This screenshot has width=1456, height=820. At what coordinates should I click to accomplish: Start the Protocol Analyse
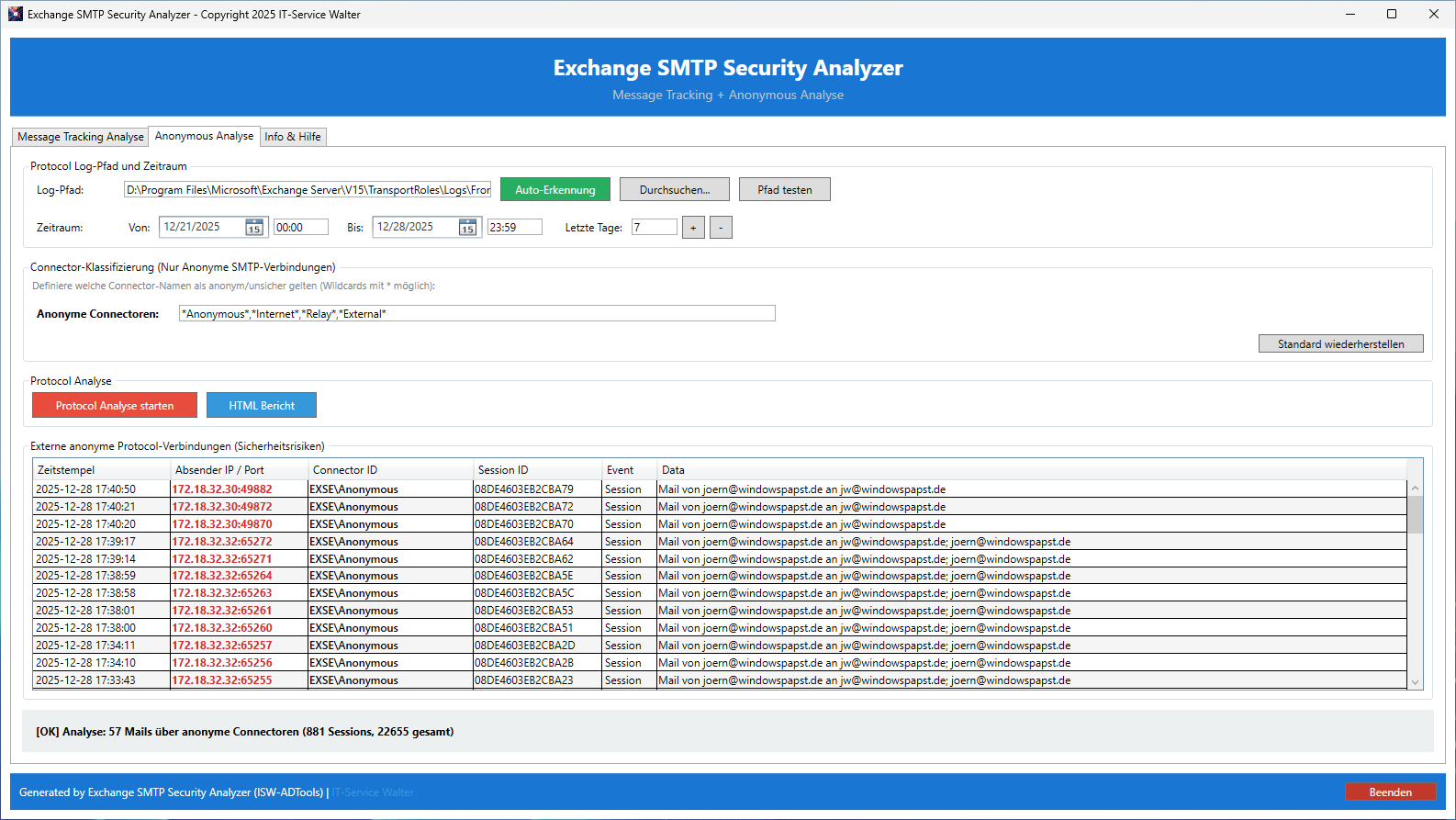115,406
